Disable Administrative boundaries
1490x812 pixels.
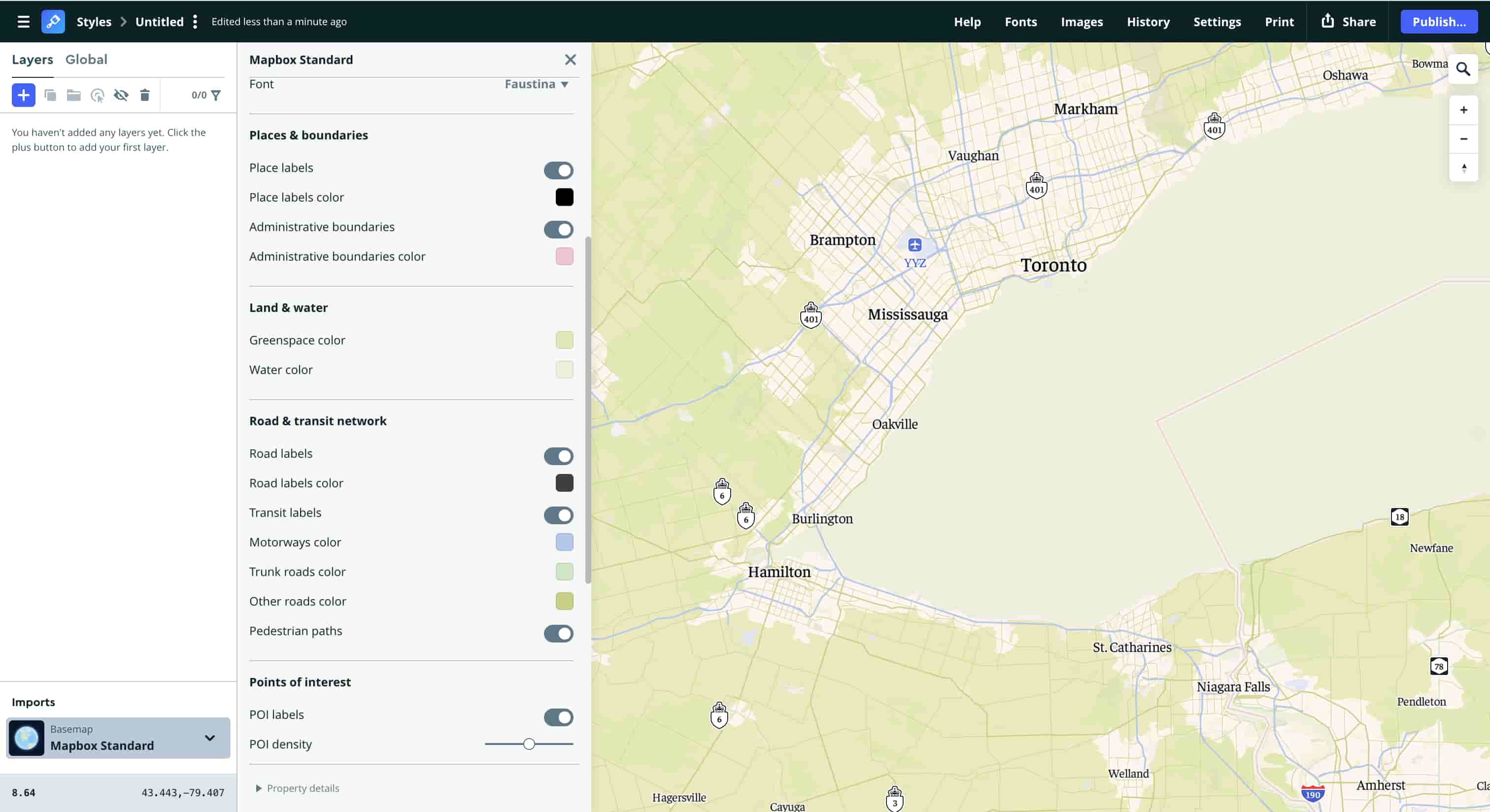[x=558, y=230]
